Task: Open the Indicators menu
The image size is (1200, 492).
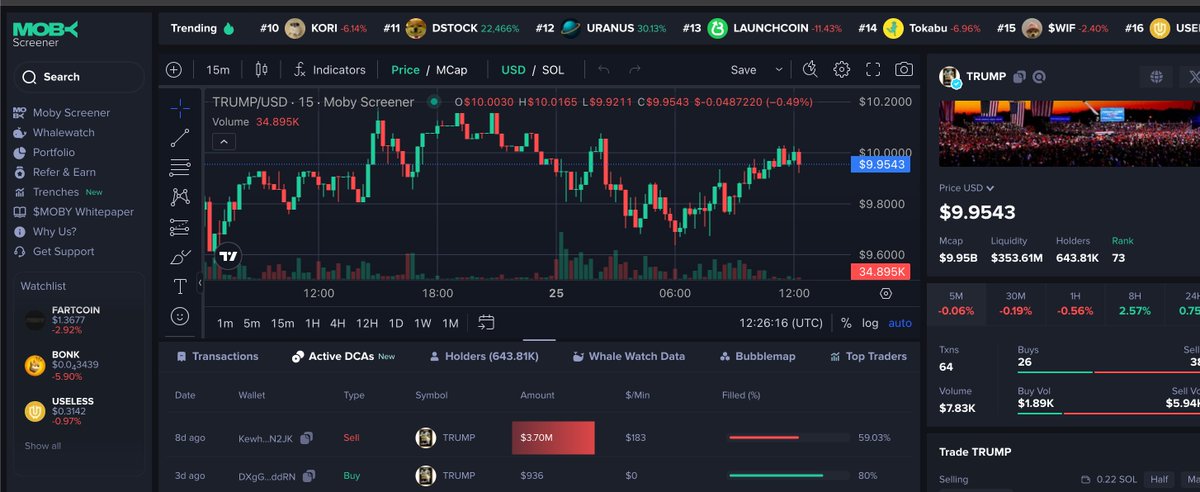Action: [329, 70]
